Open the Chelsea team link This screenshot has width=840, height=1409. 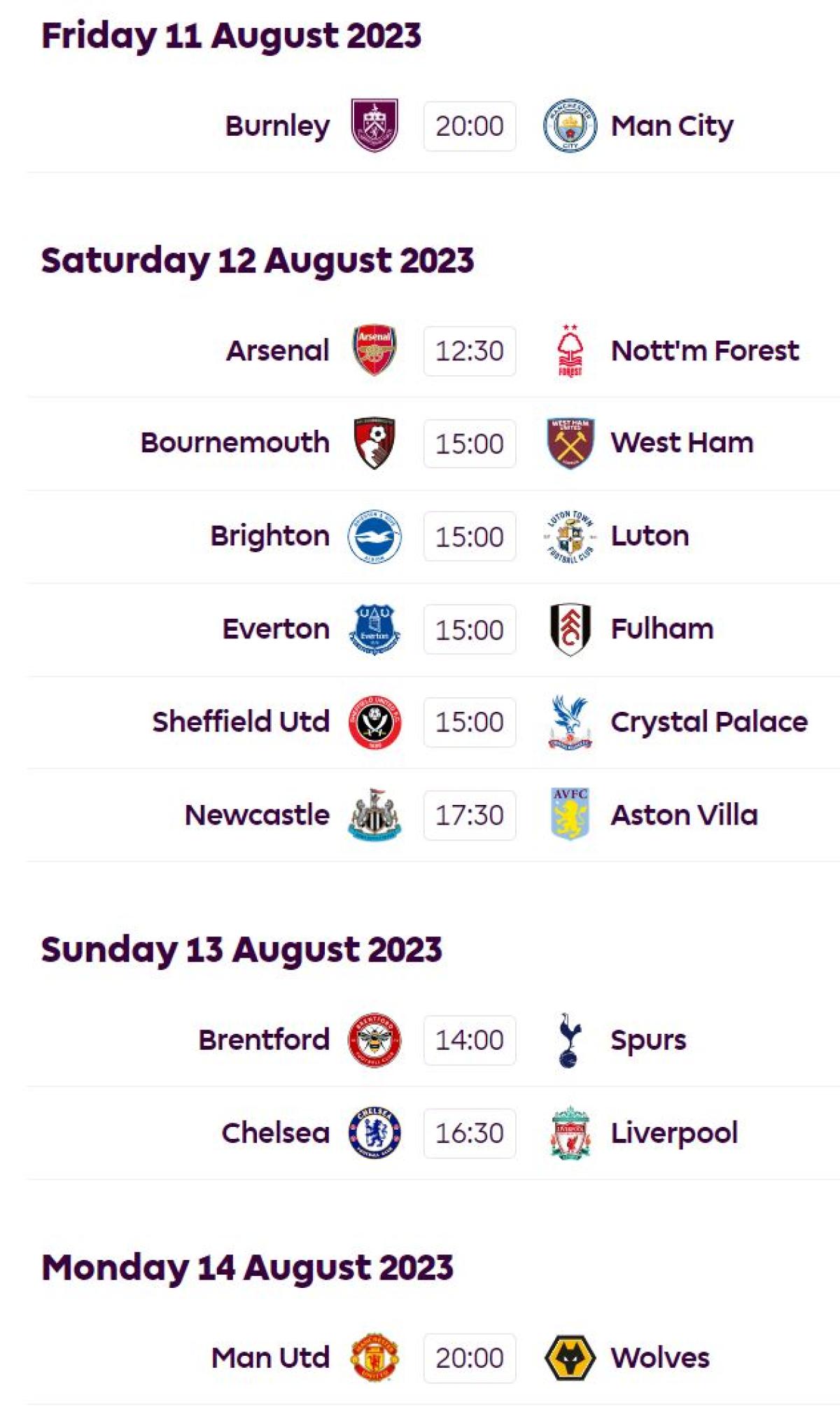coord(275,1133)
